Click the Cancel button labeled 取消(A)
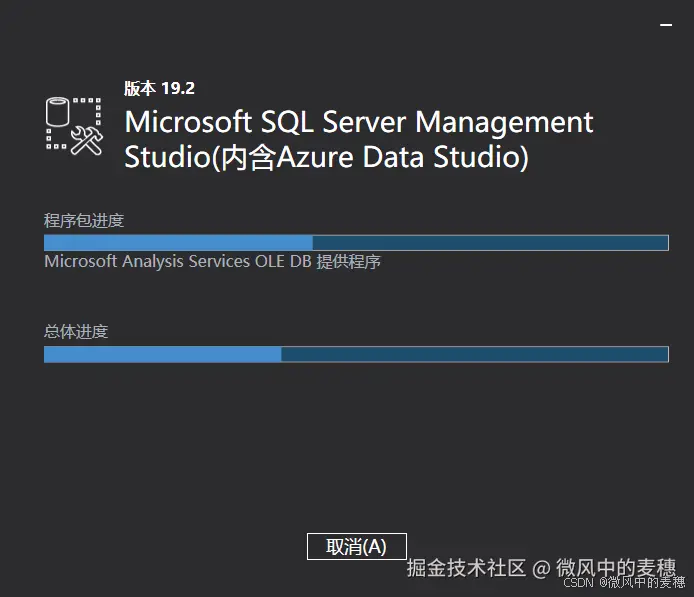 (356, 546)
